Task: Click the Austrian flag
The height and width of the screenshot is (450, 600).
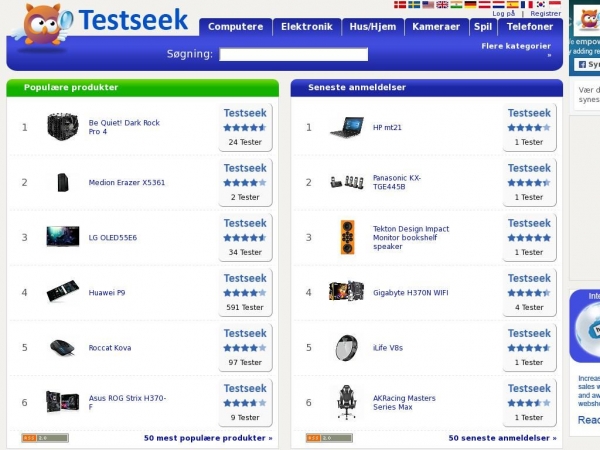Action: click(x=484, y=5)
